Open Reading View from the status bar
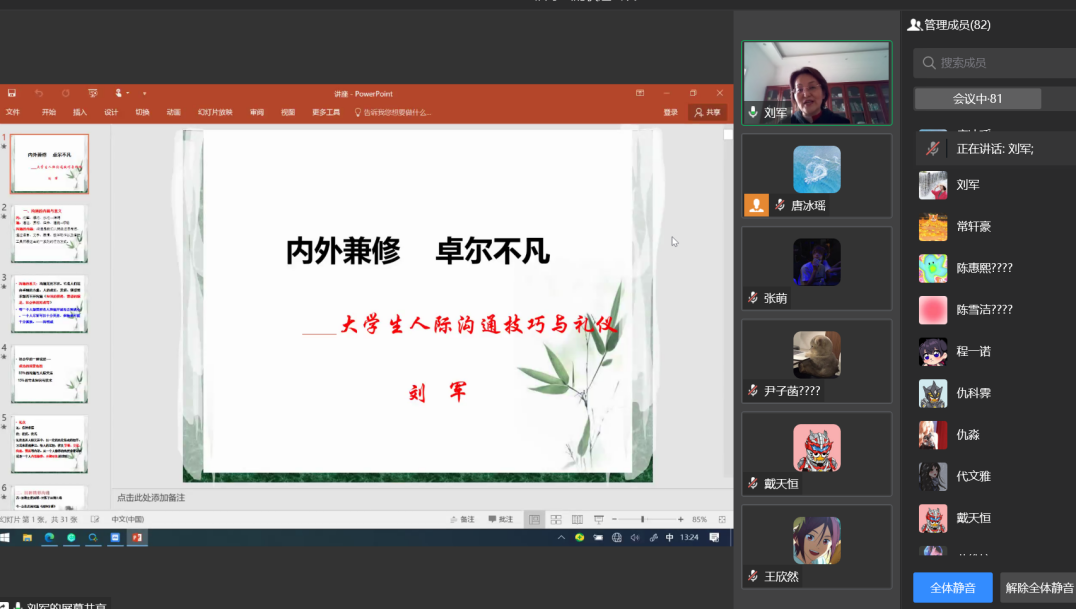The image size is (1076, 609). tap(577, 519)
